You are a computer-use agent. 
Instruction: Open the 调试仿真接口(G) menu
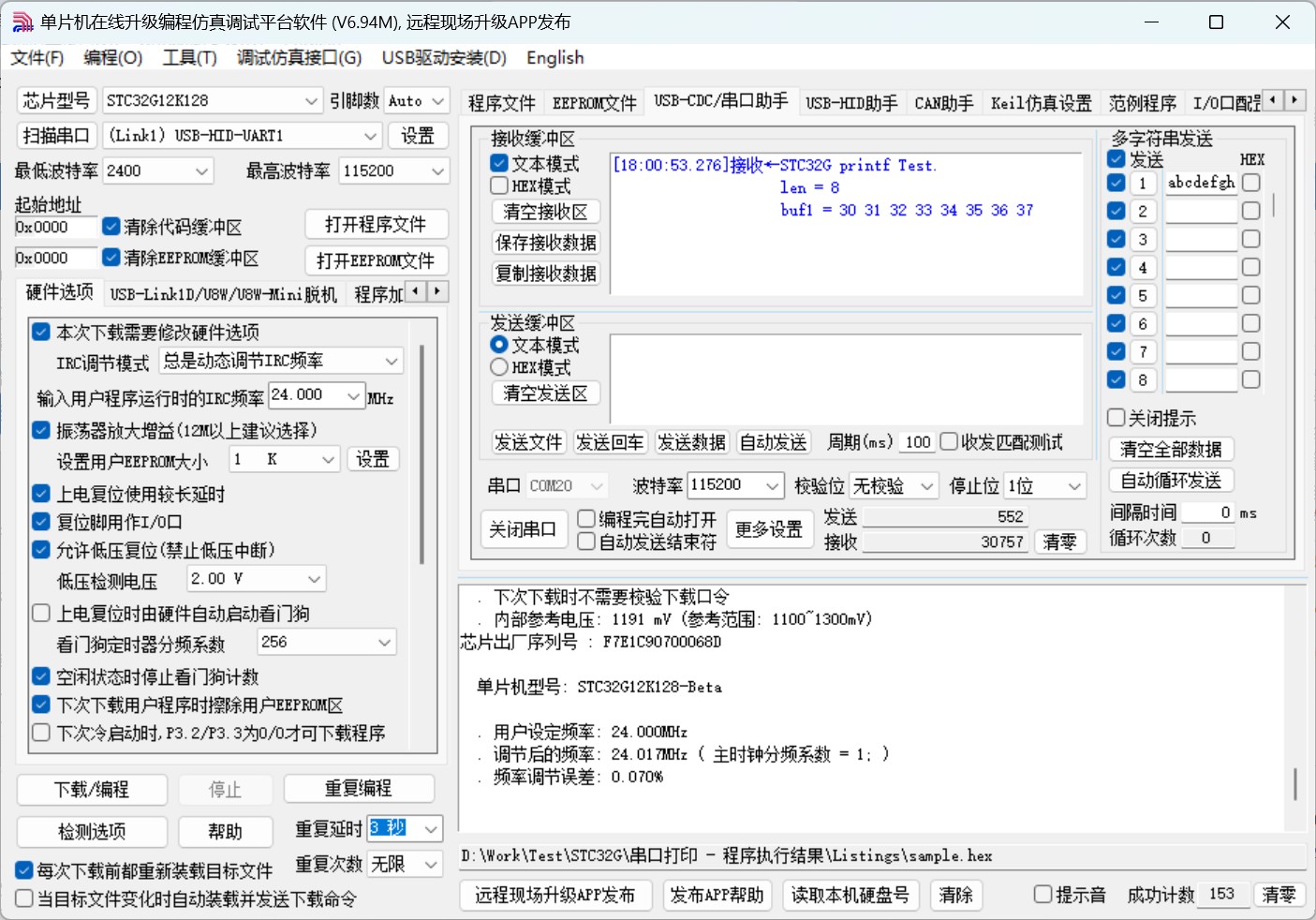click(299, 58)
